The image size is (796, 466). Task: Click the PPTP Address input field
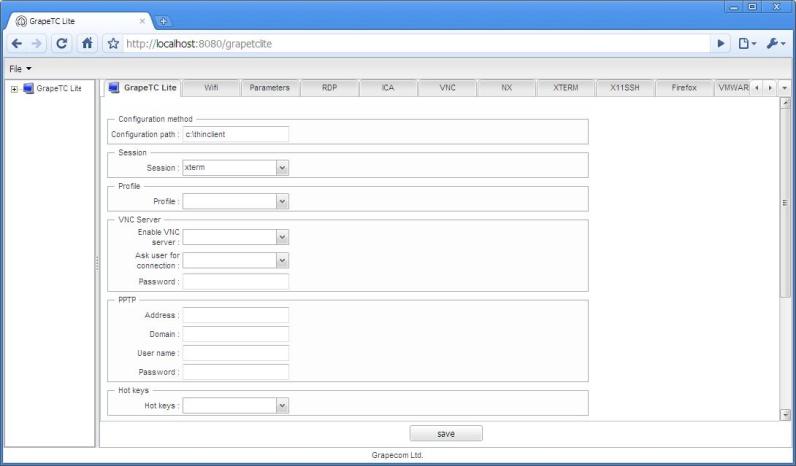236,315
